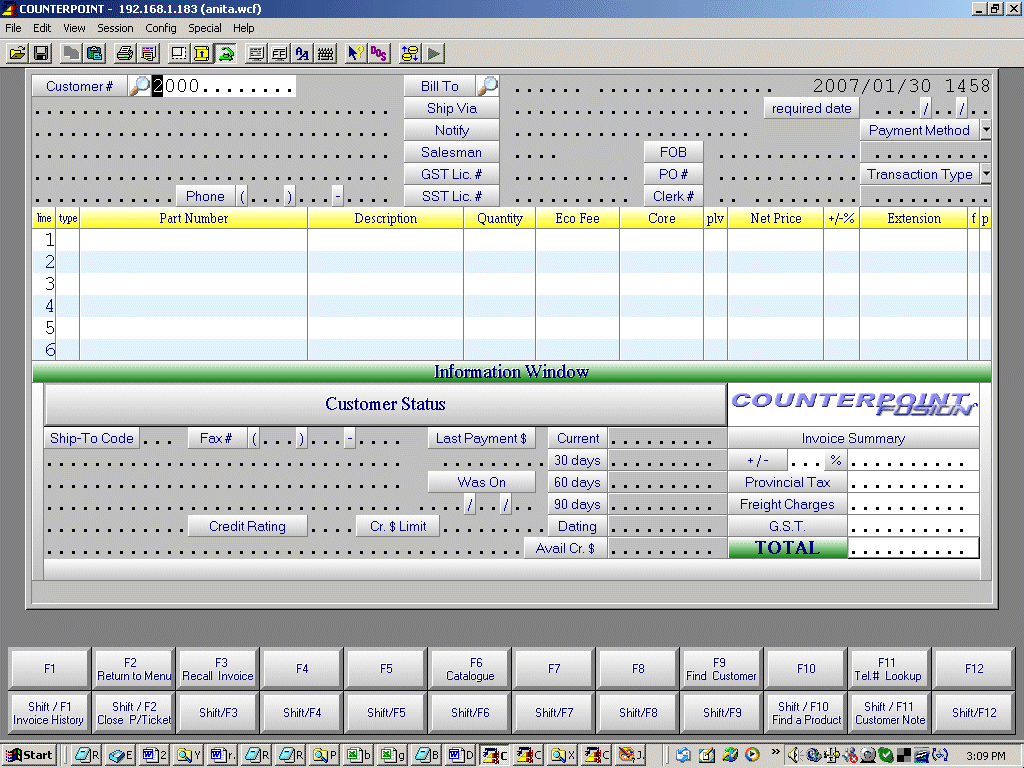Click the F6 Catalogue button

click(x=470, y=669)
